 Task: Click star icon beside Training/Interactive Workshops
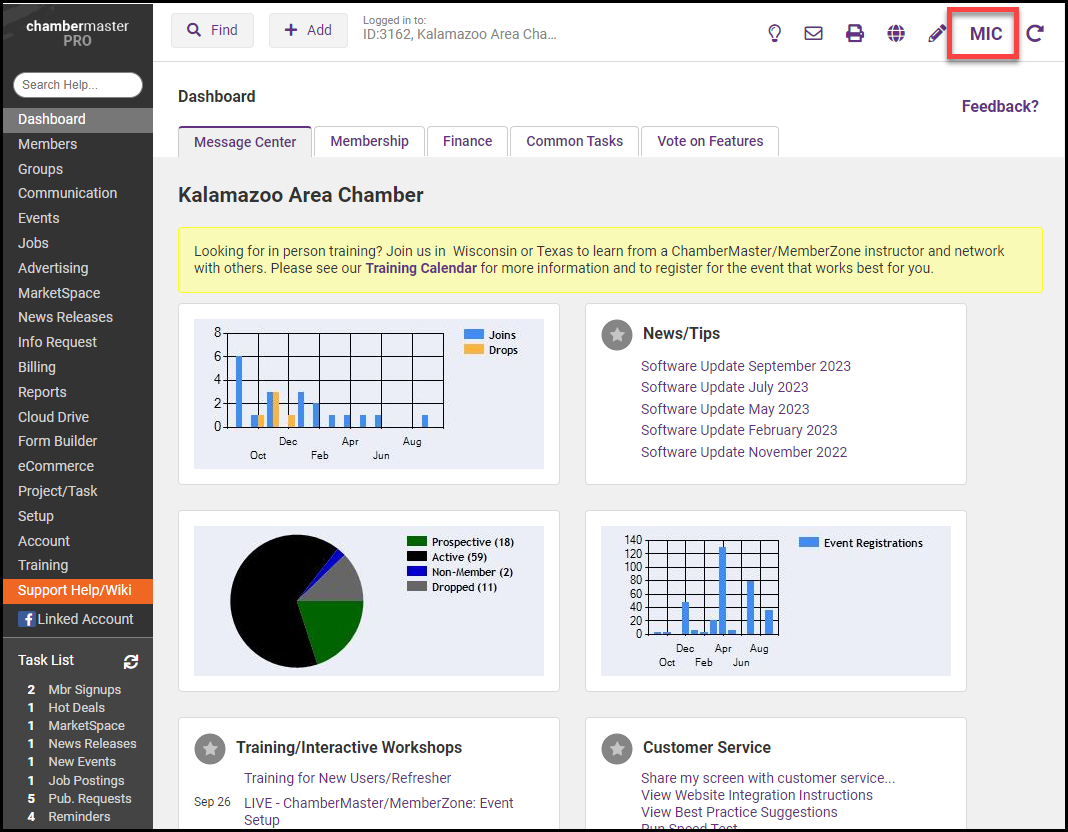pos(210,749)
